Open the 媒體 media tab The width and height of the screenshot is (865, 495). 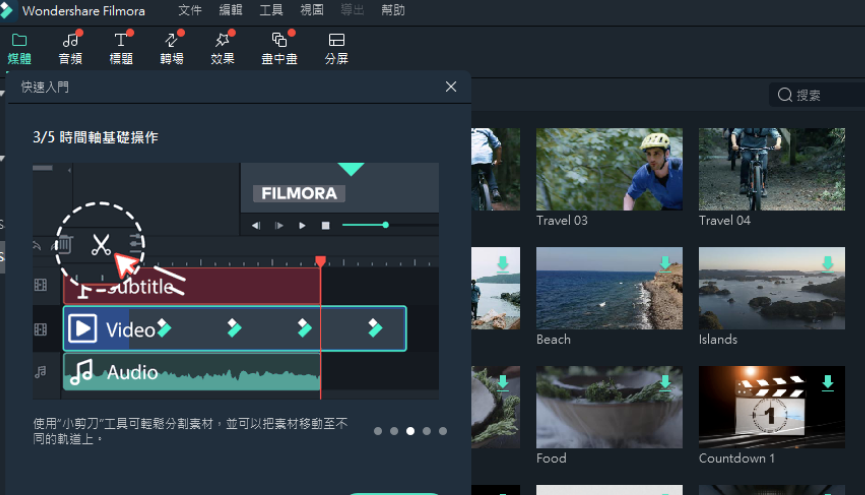tap(19, 49)
